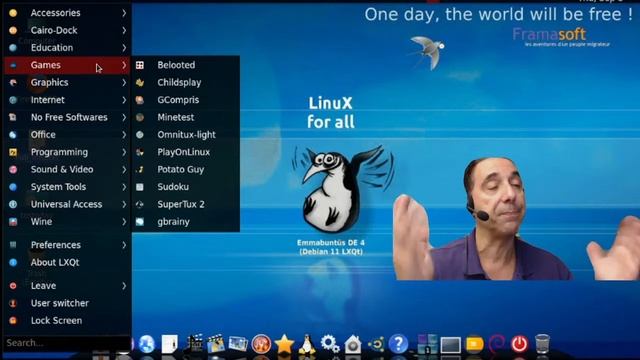Expand the Office submenu arrow
Viewport: 640px width, 360px height.
point(124,135)
